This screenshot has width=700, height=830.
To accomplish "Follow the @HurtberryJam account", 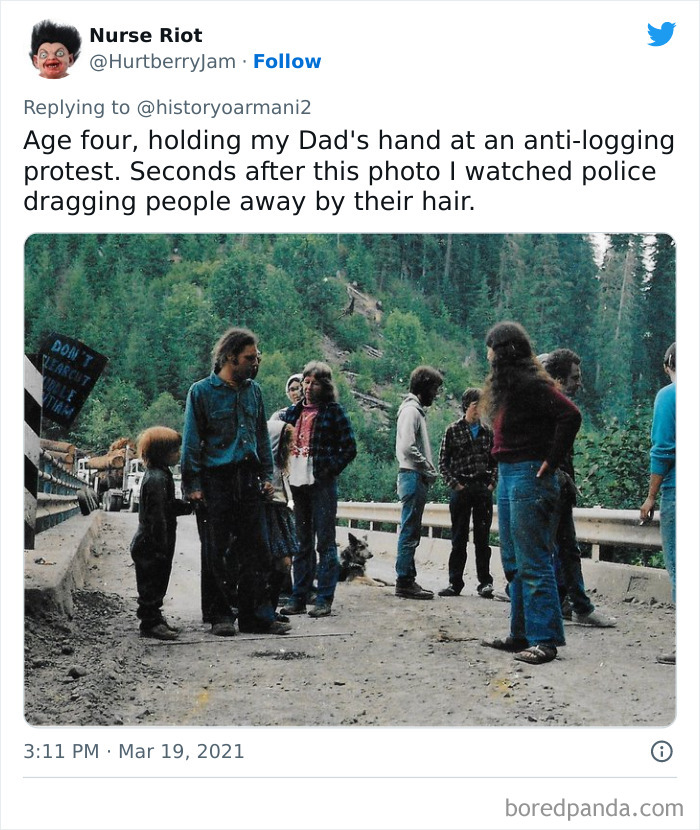I will click(287, 61).
